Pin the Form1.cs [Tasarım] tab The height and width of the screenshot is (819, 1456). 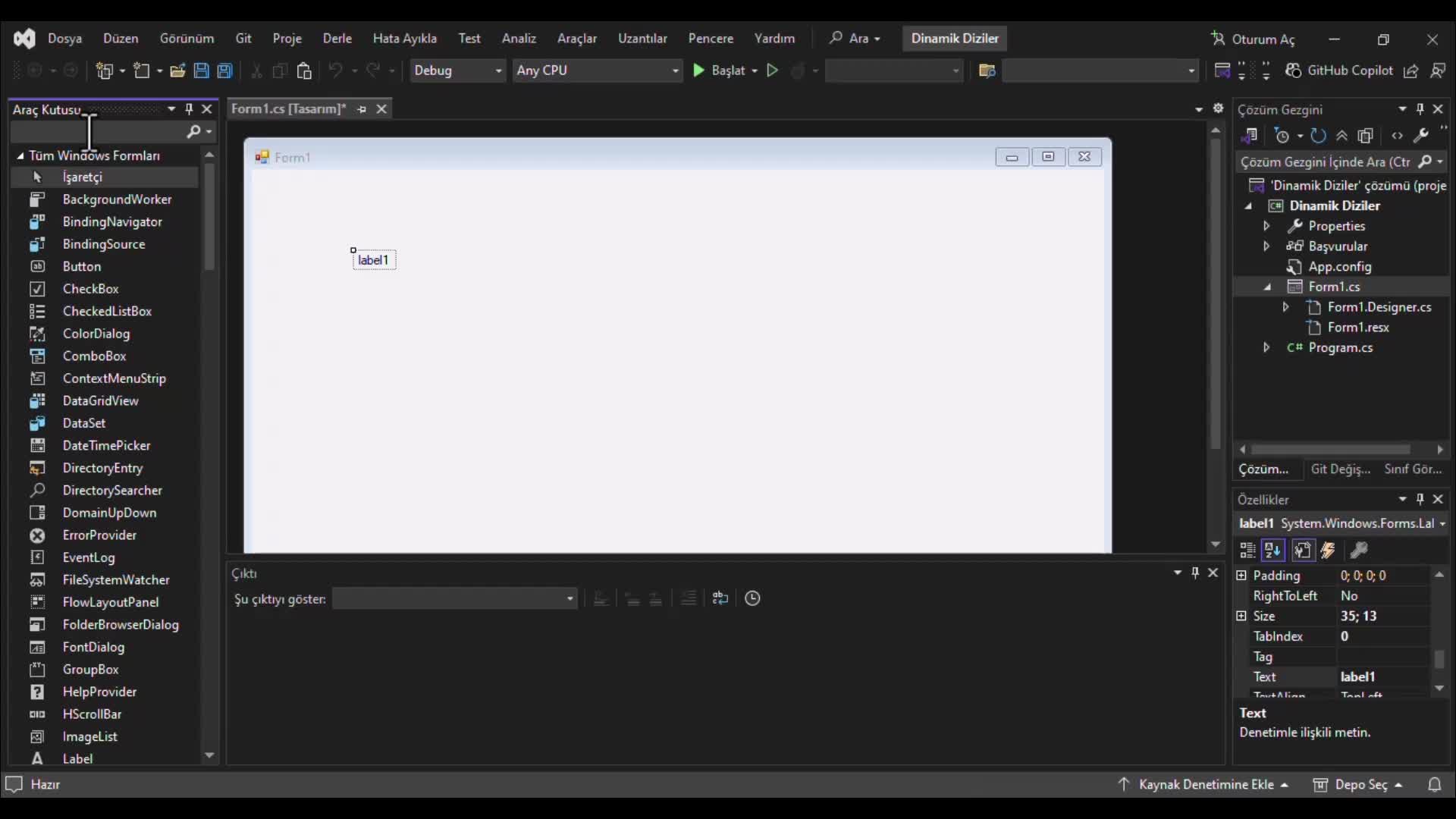pos(362,109)
